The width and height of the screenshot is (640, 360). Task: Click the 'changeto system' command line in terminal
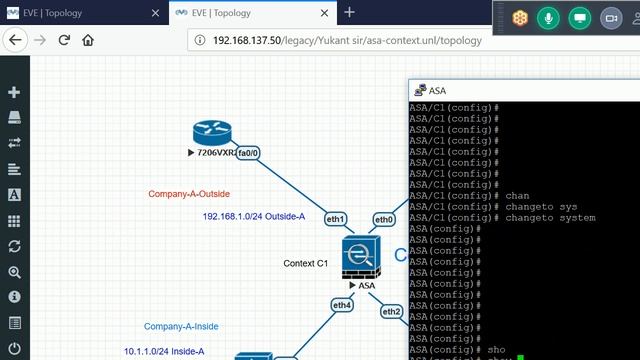coord(502,218)
